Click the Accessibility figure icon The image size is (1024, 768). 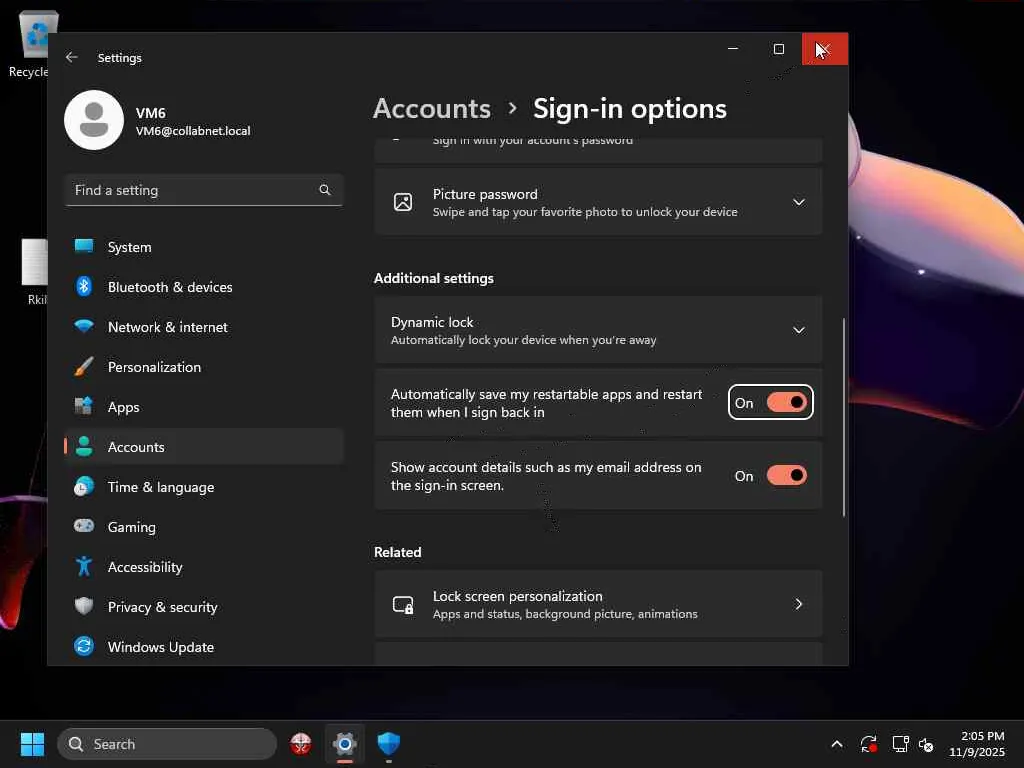[84, 566]
